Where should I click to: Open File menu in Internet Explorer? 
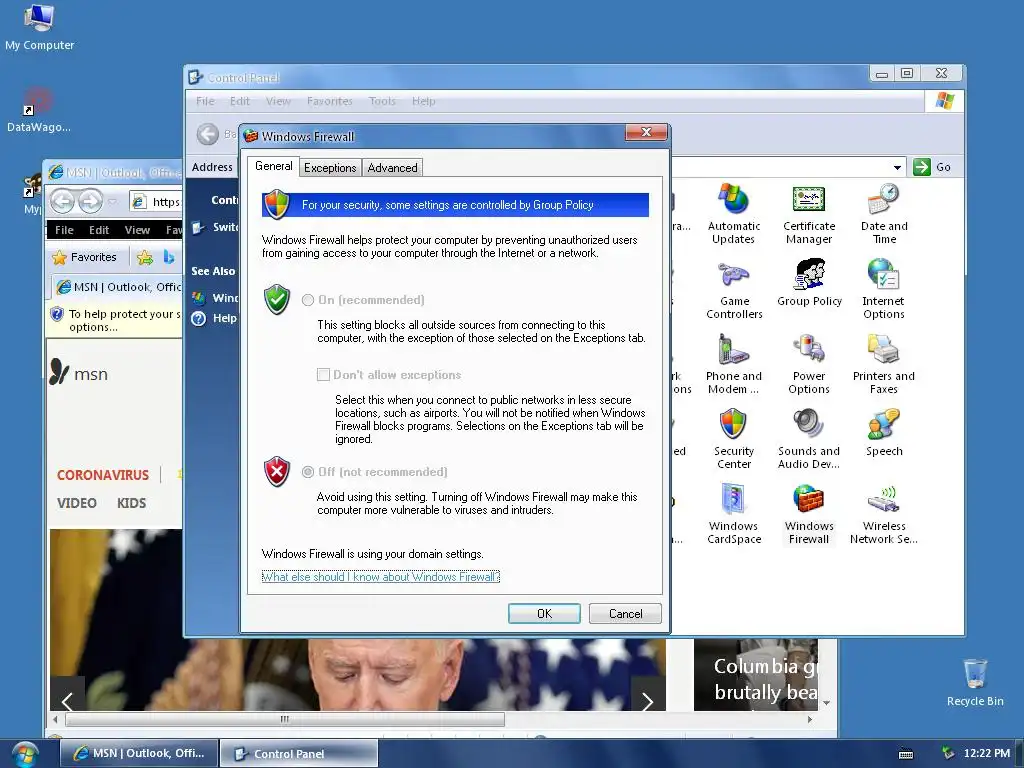click(x=64, y=230)
